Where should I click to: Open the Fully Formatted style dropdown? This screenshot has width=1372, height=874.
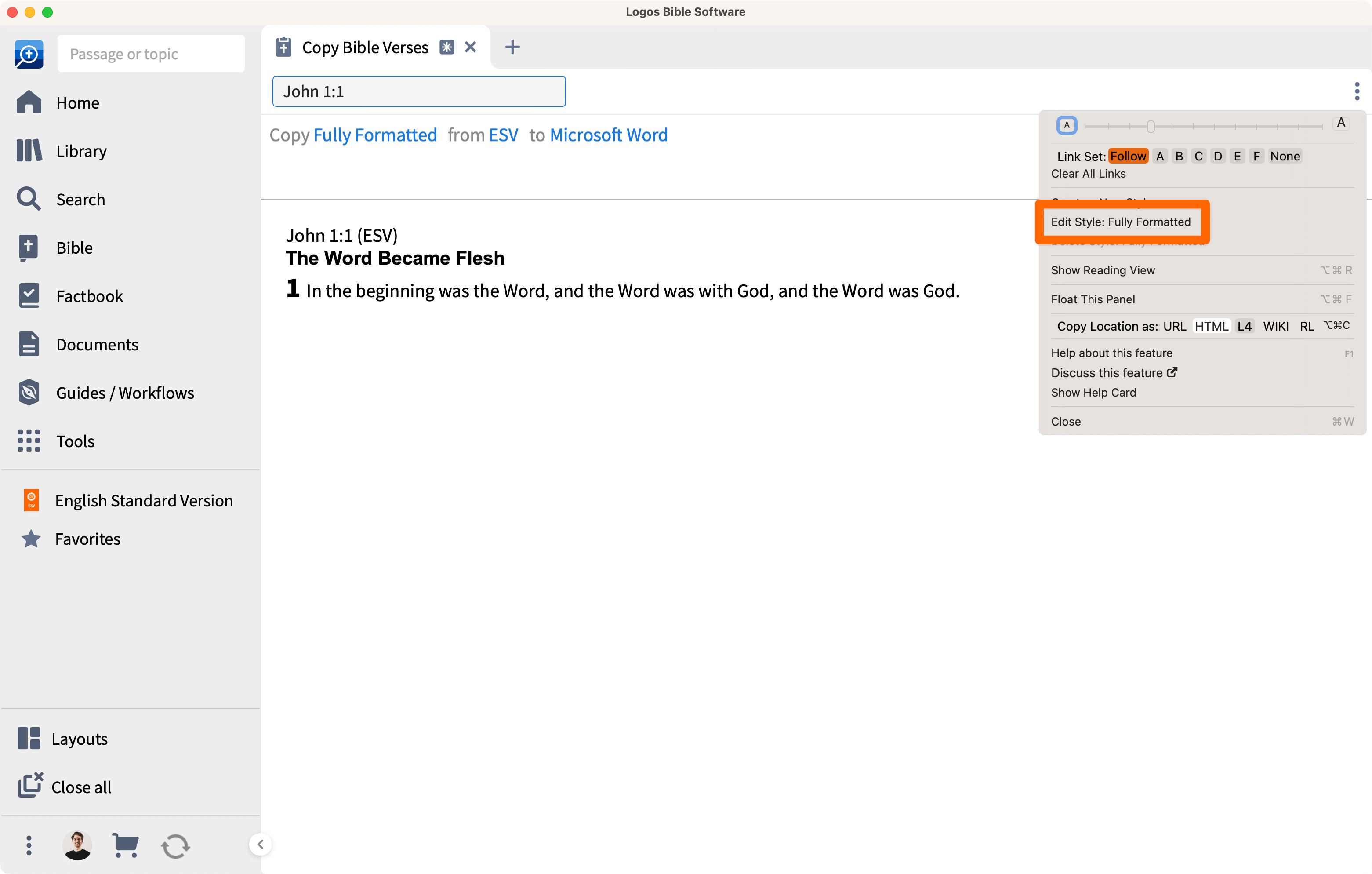[x=375, y=135]
